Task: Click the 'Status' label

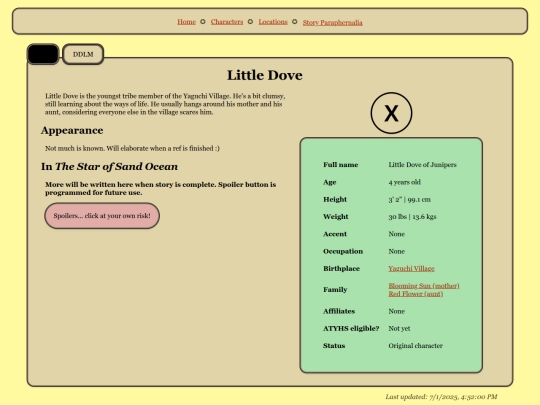Action: click(x=334, y=345)
